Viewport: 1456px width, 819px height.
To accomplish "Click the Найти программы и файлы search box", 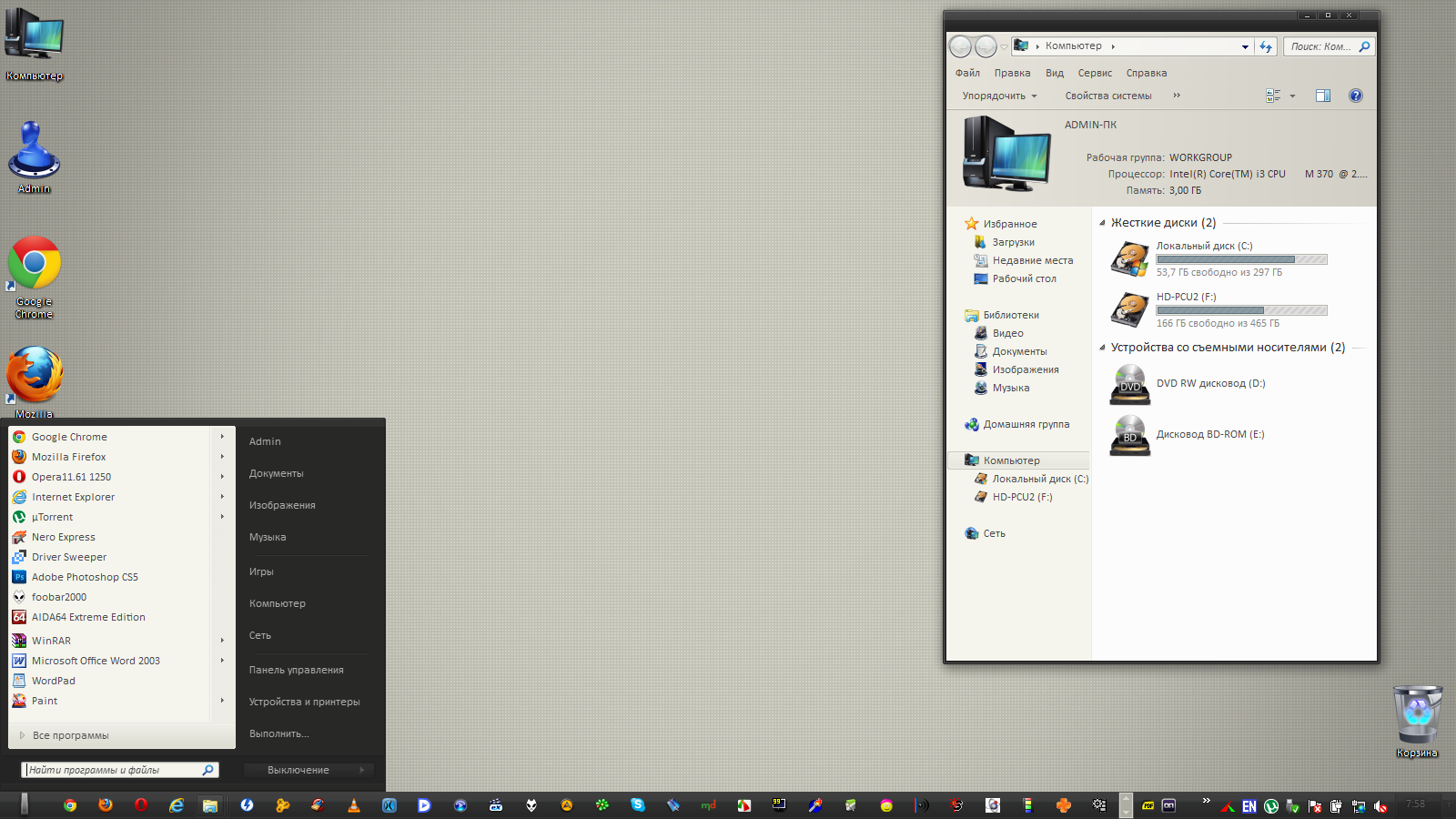I will coord(114,770).
